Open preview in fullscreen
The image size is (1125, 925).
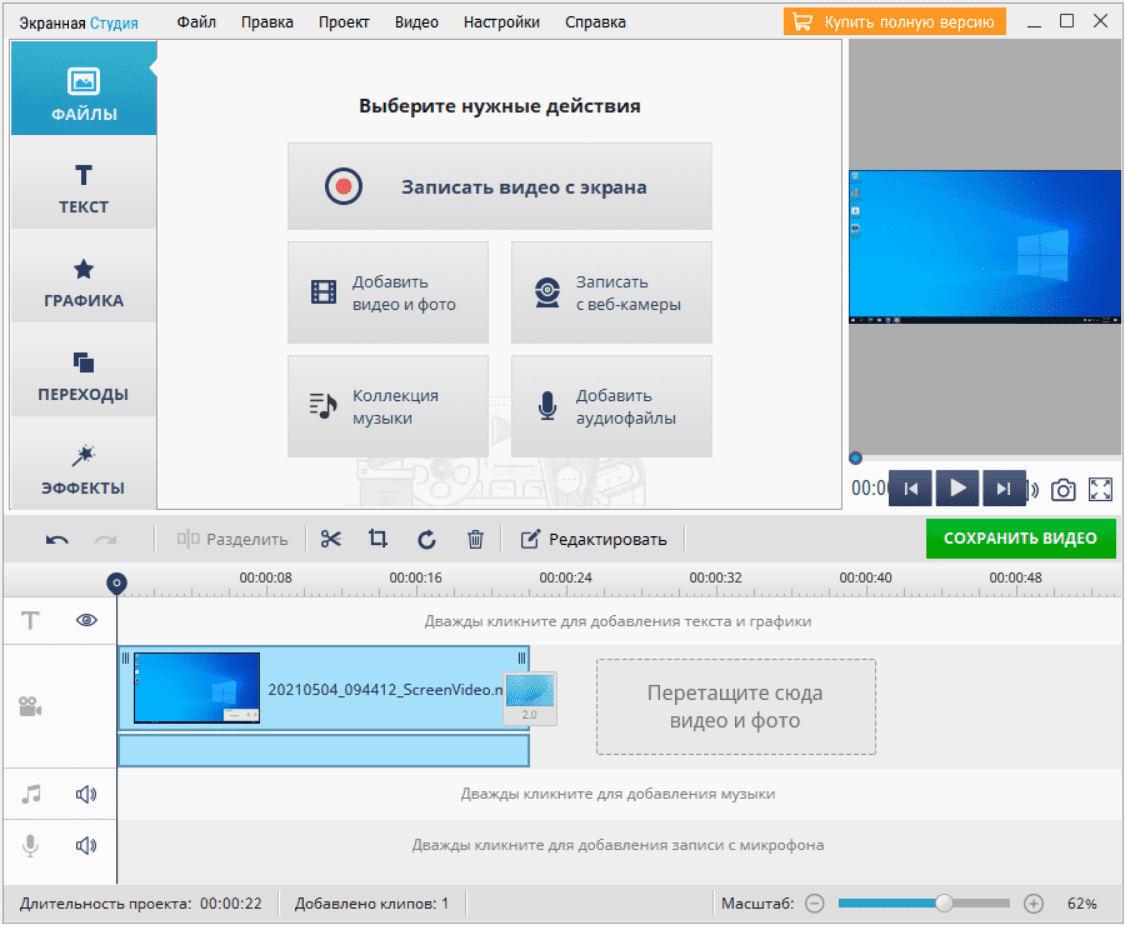tap(1101, 489)
